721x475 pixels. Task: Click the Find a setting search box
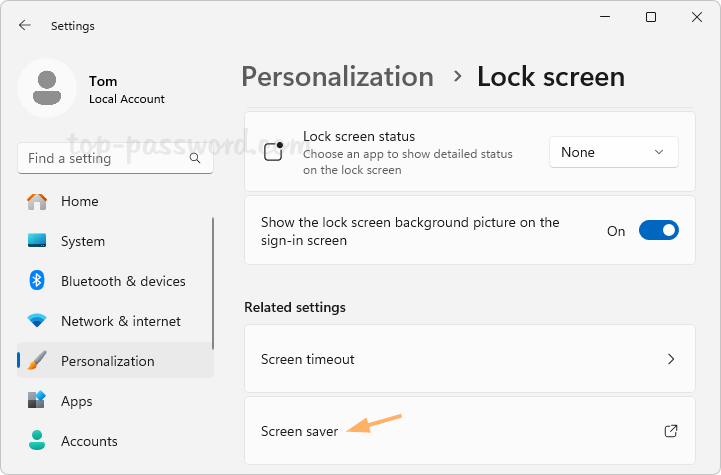pos(105,159)
